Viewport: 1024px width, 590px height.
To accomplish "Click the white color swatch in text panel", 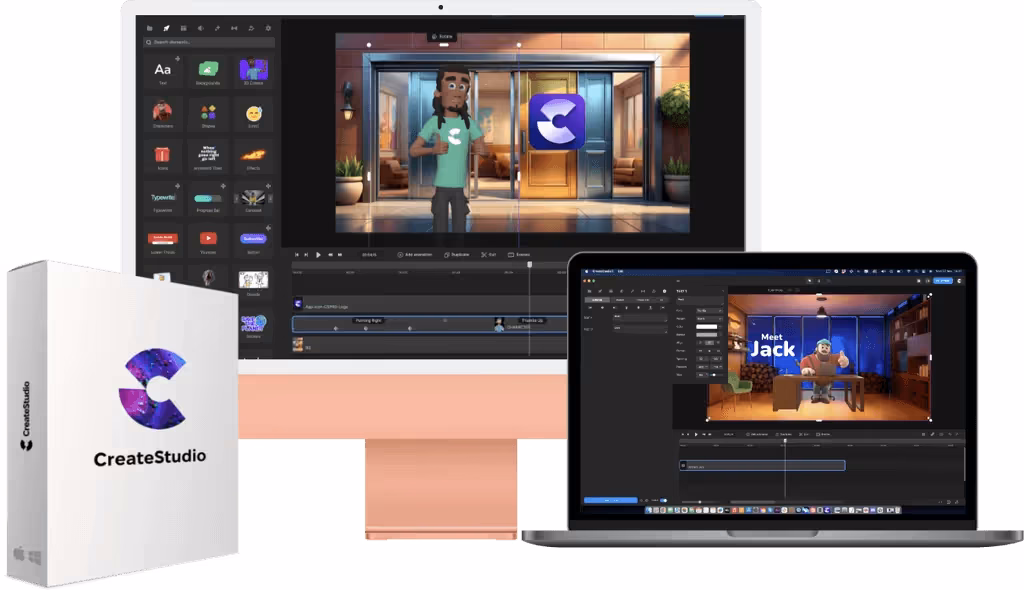I will point(708,327).
